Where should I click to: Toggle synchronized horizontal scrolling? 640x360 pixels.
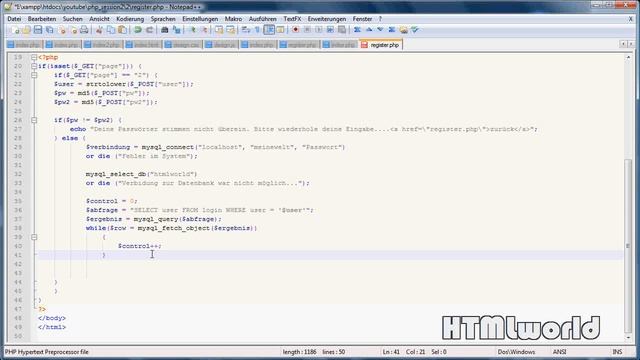[x=231, y=30]
